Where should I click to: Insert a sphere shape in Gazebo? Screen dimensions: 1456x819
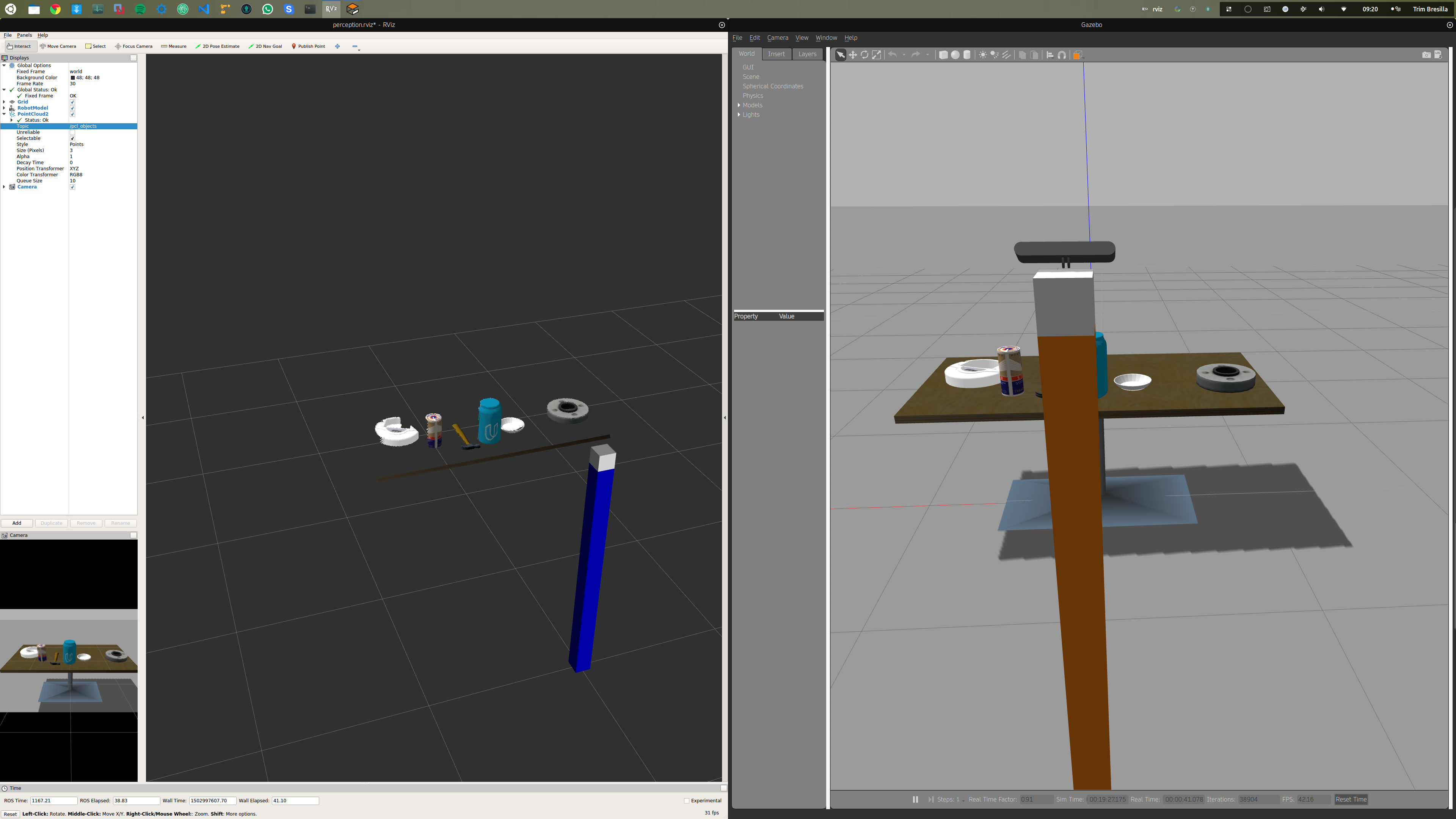point(955,55)
